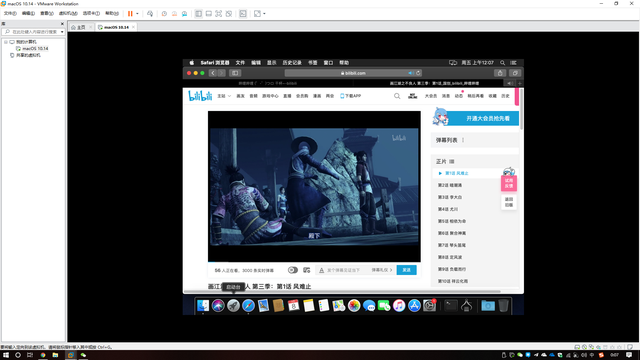Click the Safari share button
This screenshot has height=360, width=640.
pyautogui.click(x=500, y=73)
